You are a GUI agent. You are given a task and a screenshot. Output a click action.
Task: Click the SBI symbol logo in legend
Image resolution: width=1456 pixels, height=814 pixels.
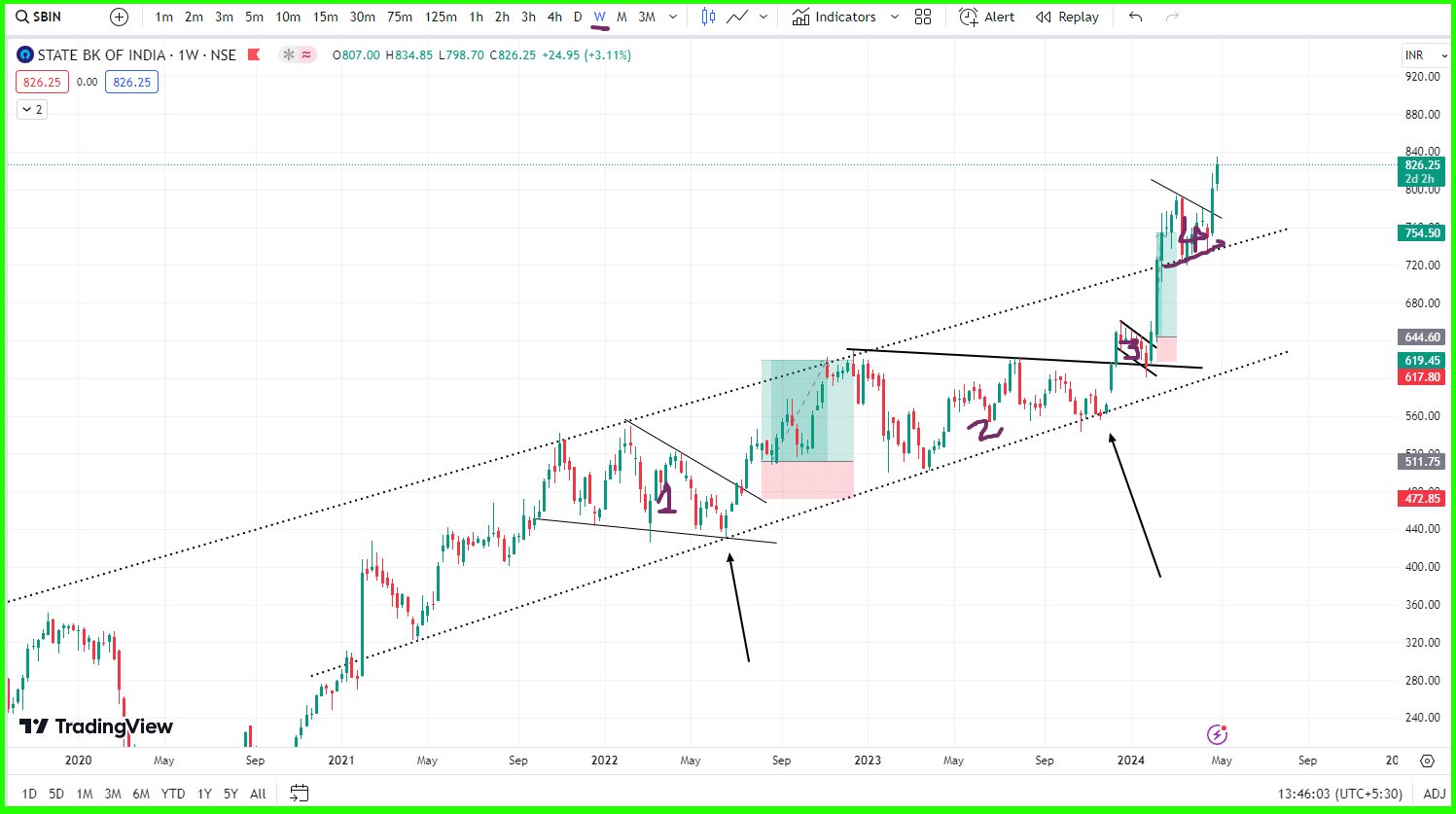25,54
